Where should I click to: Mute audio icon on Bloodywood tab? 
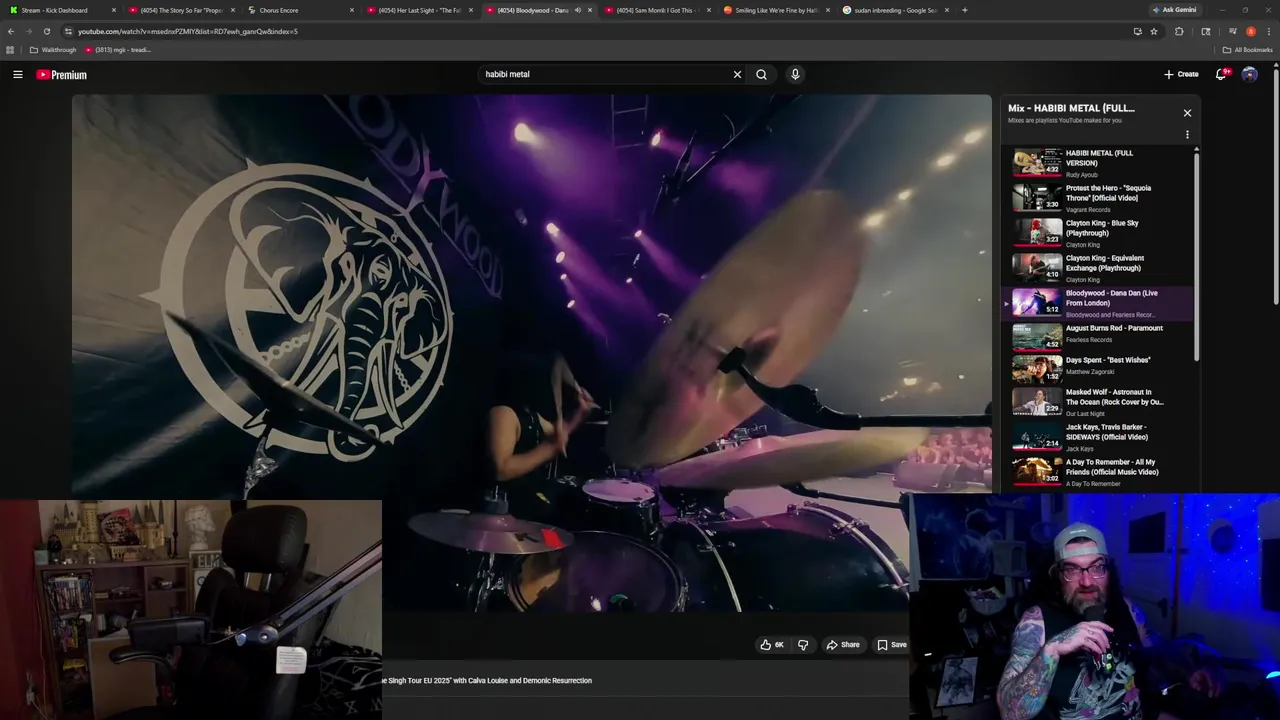click(577, 10)
